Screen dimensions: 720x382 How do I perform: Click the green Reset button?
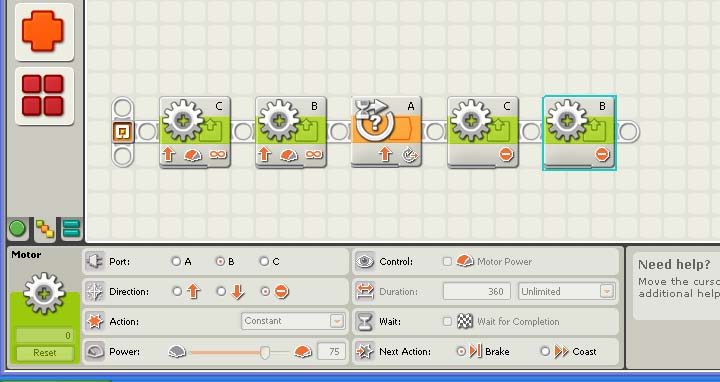(x=45, y=353)
